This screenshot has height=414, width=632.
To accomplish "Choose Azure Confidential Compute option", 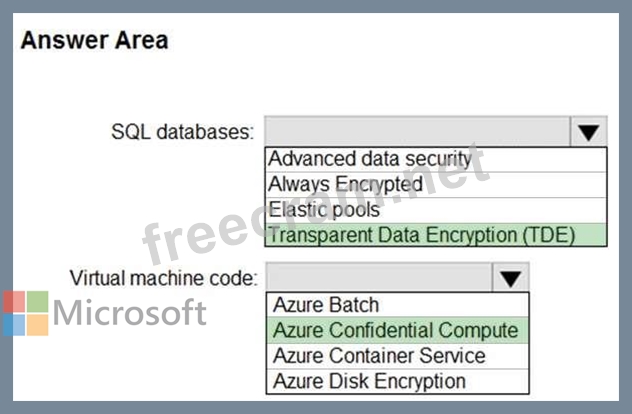I will pos(397,330).
